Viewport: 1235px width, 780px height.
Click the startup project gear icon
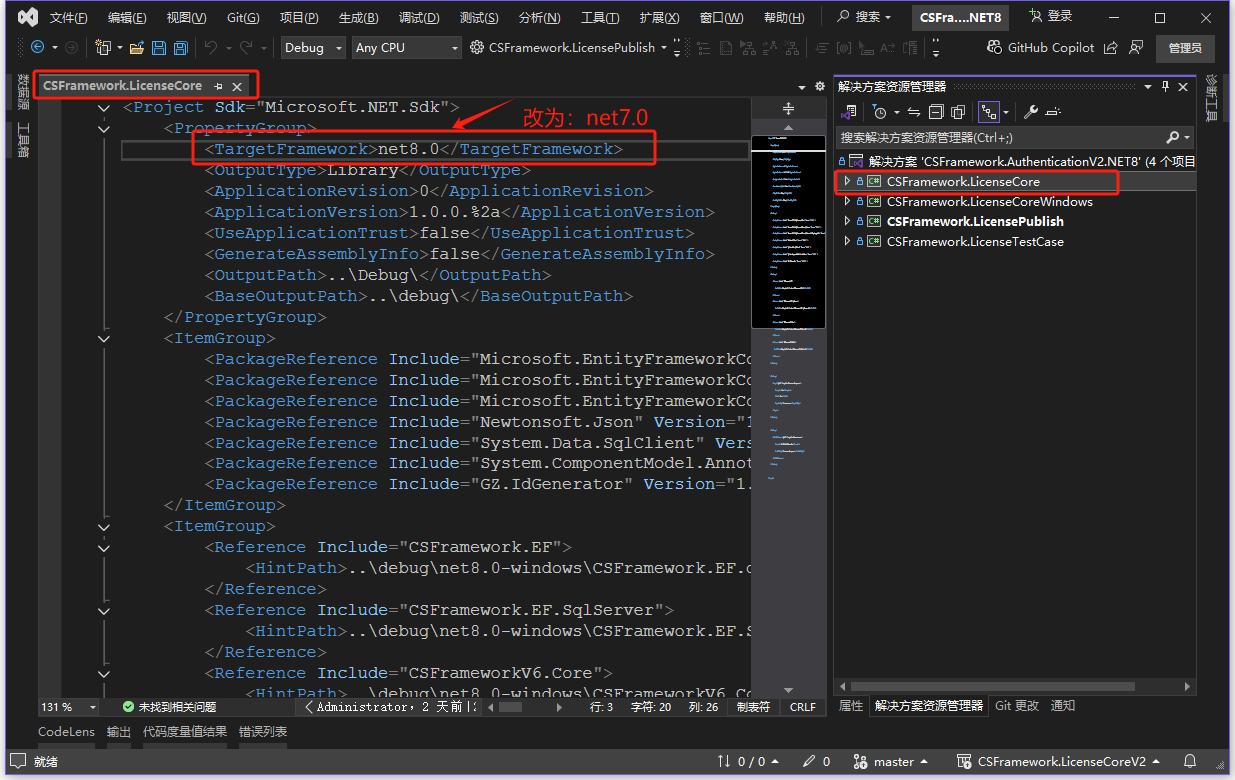[x=477, y=47]
